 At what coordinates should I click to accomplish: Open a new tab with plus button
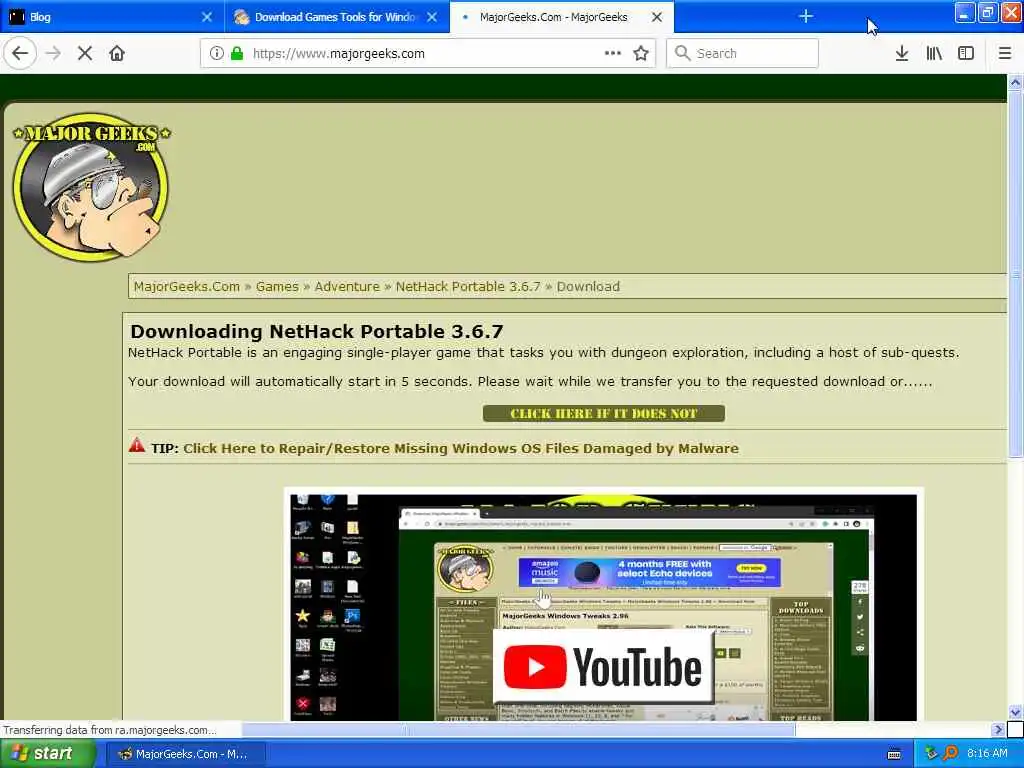click(806, 16)
